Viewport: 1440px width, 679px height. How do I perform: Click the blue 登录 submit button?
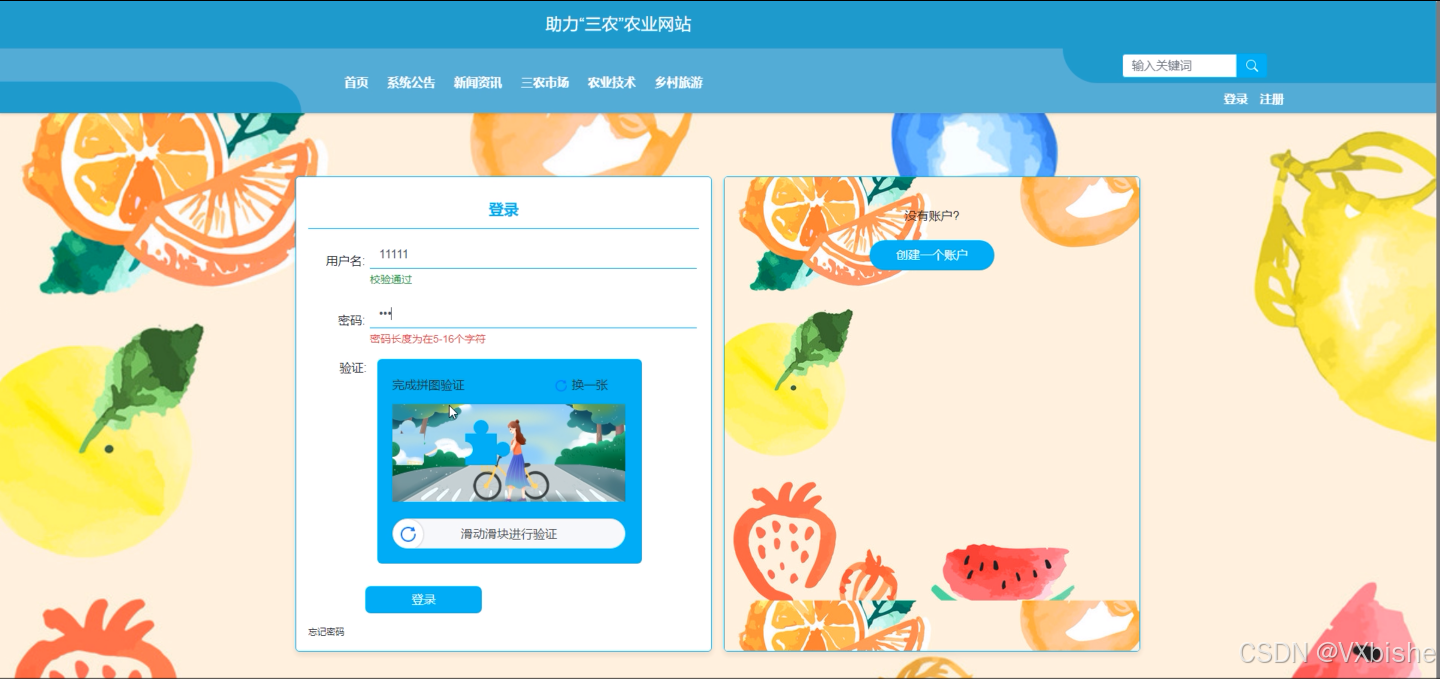click(423, 600)
